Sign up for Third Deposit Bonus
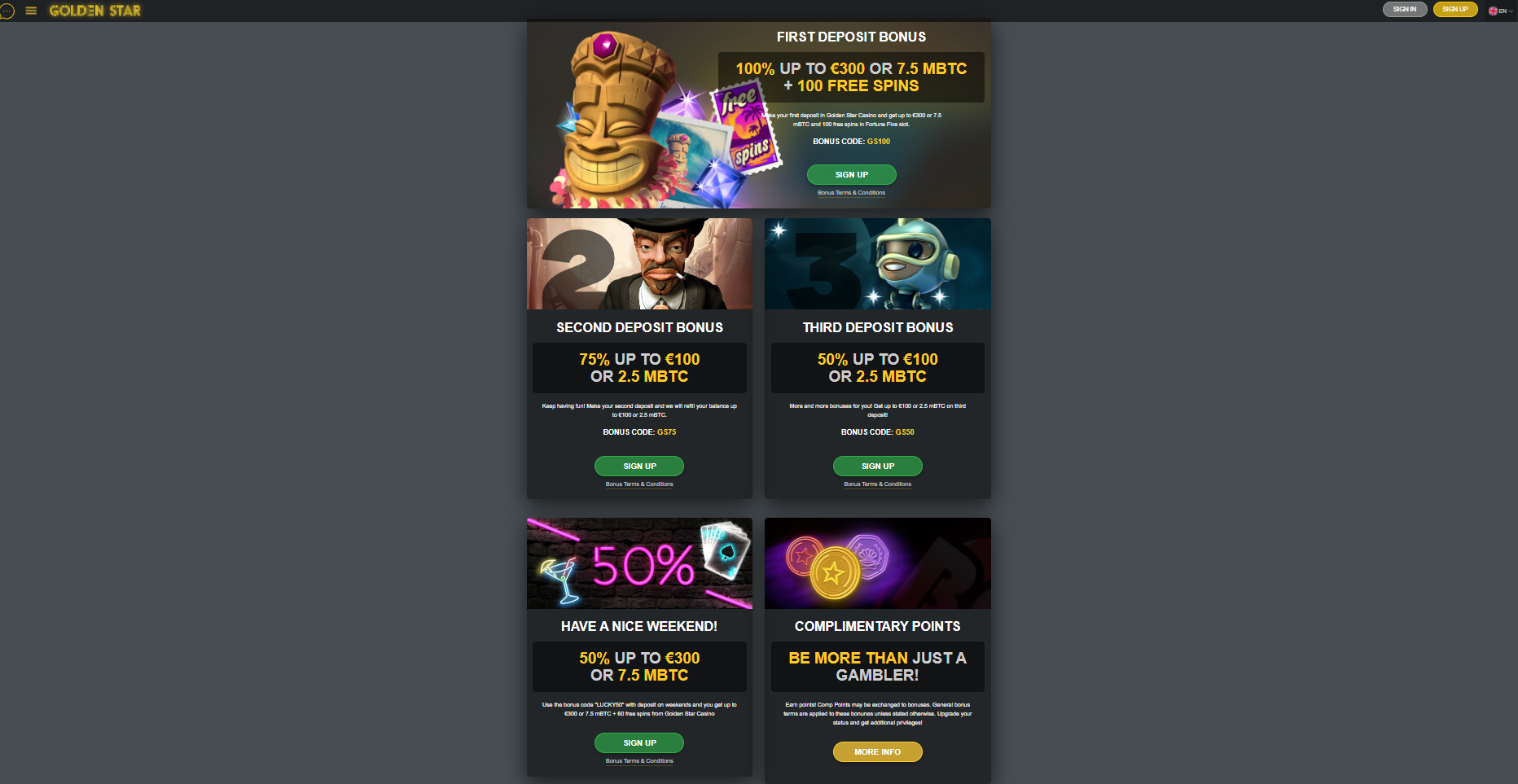Image resolution: width=1518 pixels, height=784 pixels. pos(877,466)
